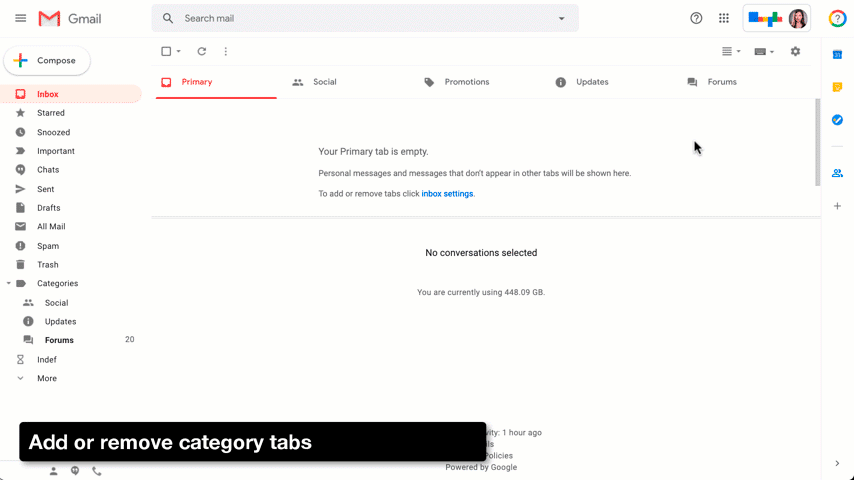The height and width of the screenshot is (480, 854).
Task: Open Contacts side panel icon
Action: pyautogui.click(x=838, y=173)
